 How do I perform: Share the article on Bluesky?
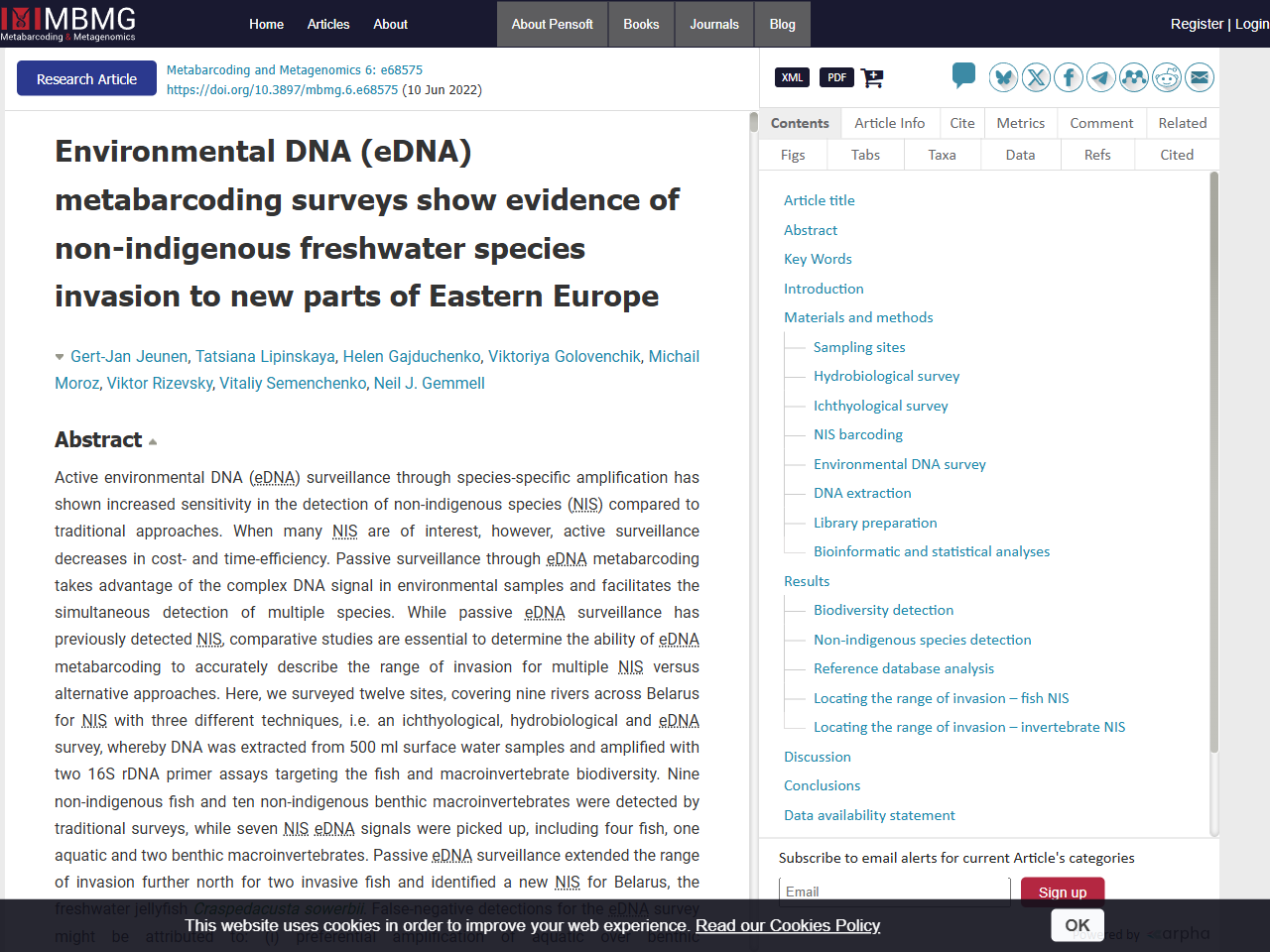coord(1003,77)
